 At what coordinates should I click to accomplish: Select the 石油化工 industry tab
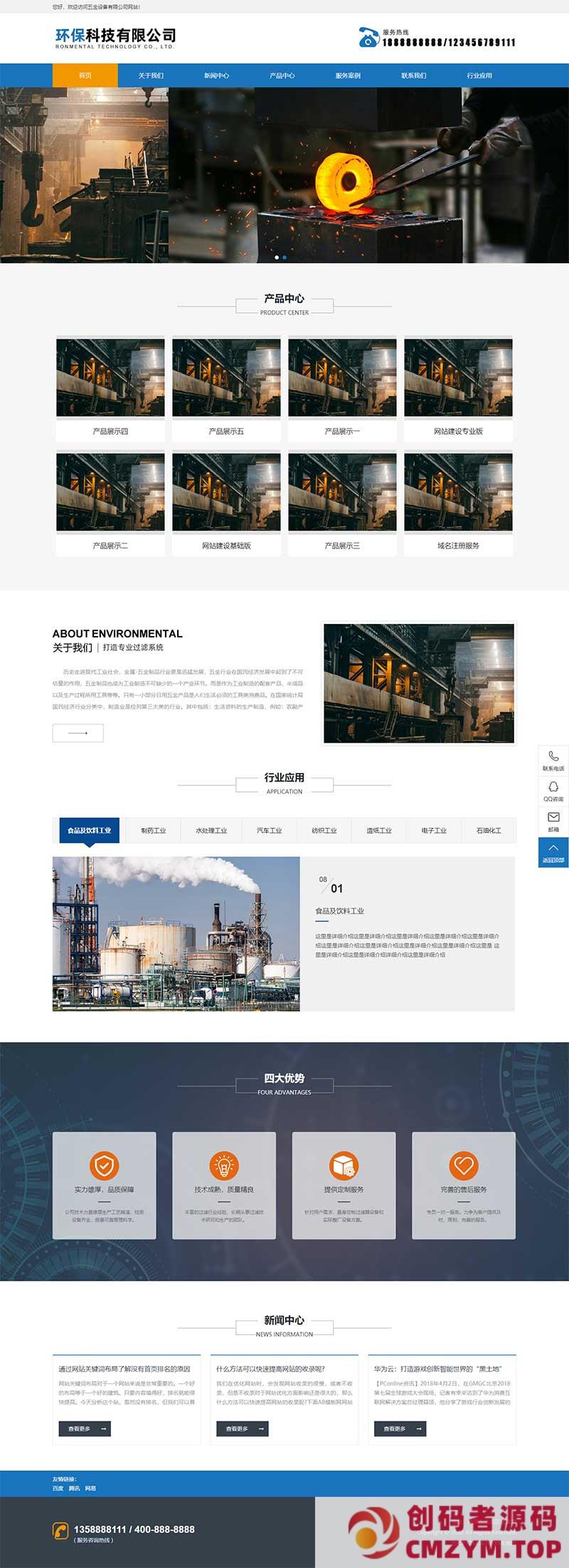coord(489,830)
